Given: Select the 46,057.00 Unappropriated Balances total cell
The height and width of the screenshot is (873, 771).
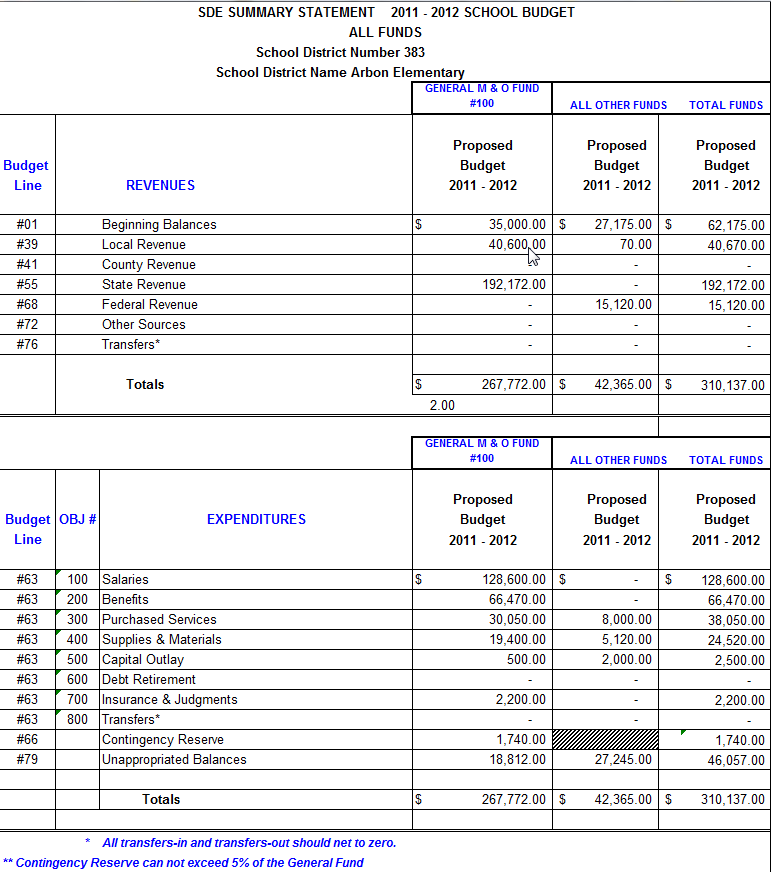Looking at the screenshot, I should [715, 760].
